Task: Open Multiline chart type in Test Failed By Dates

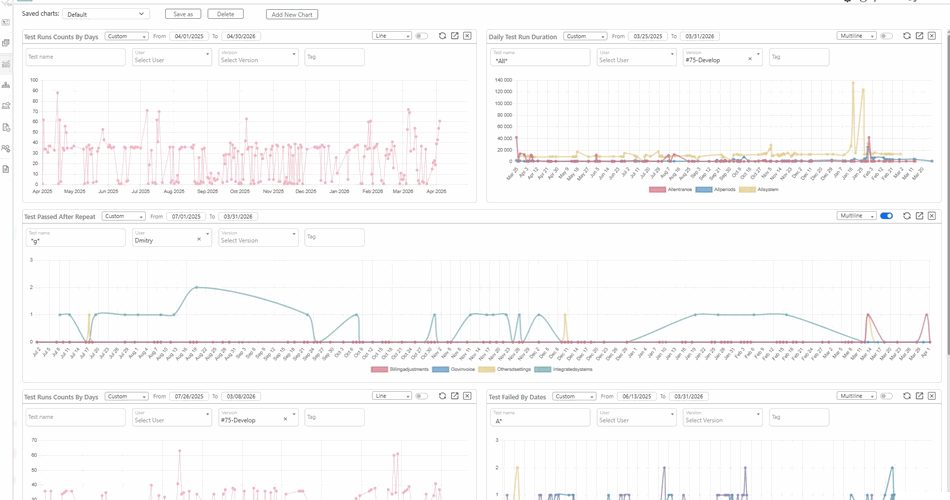Action: [856, 396]
